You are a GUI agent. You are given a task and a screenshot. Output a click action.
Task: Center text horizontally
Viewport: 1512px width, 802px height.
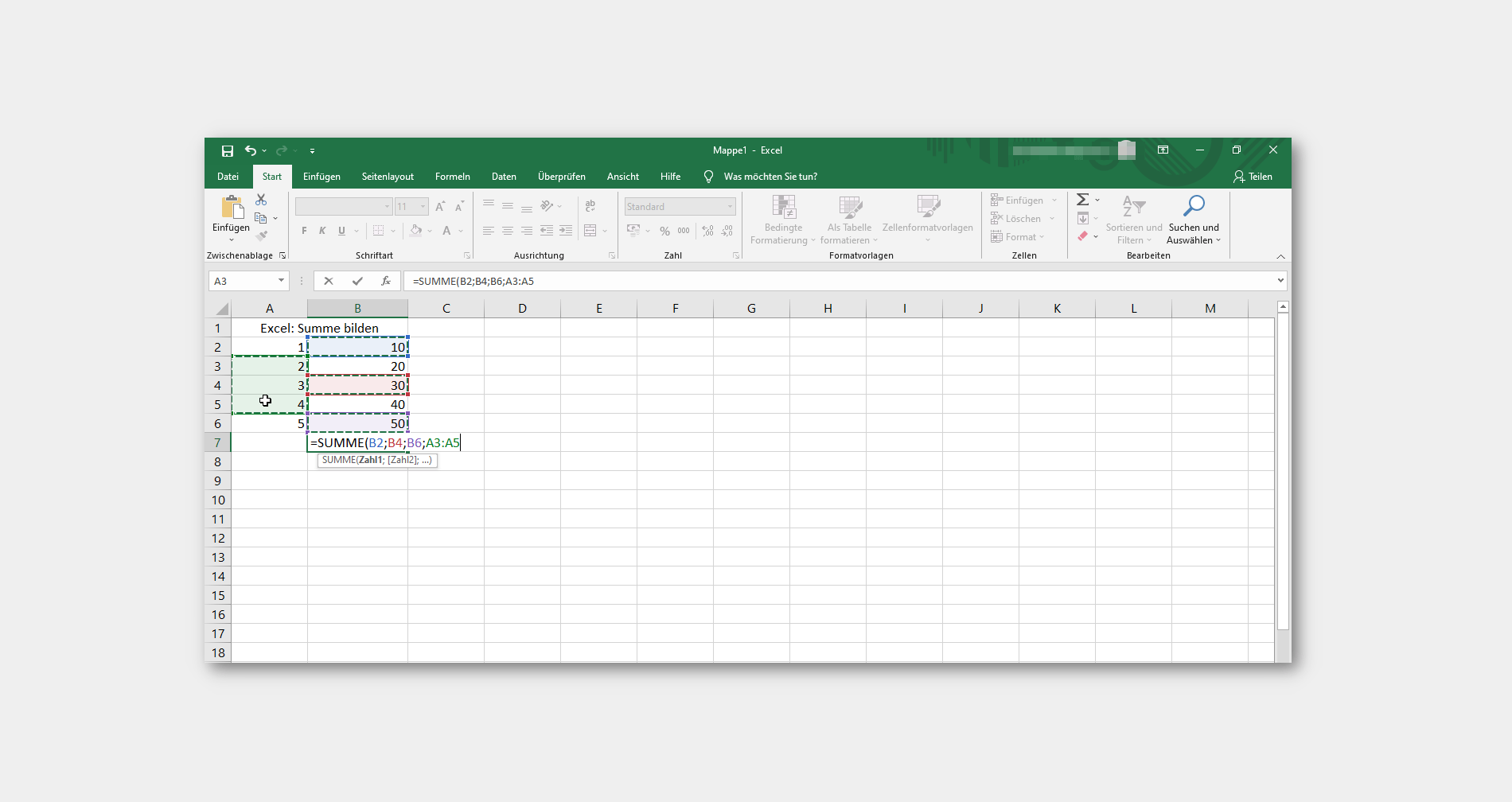[508, 231]
